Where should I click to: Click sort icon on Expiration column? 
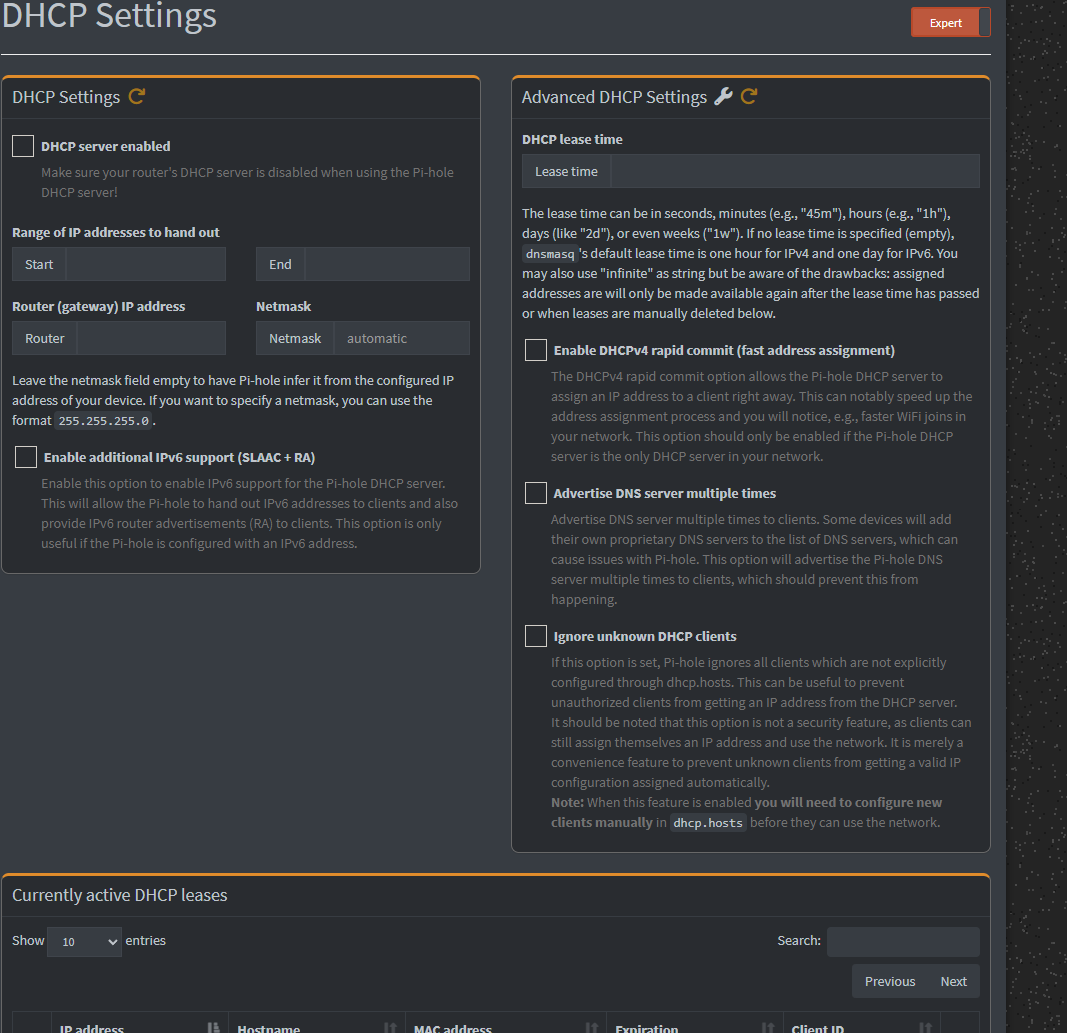coord(767,1028)
